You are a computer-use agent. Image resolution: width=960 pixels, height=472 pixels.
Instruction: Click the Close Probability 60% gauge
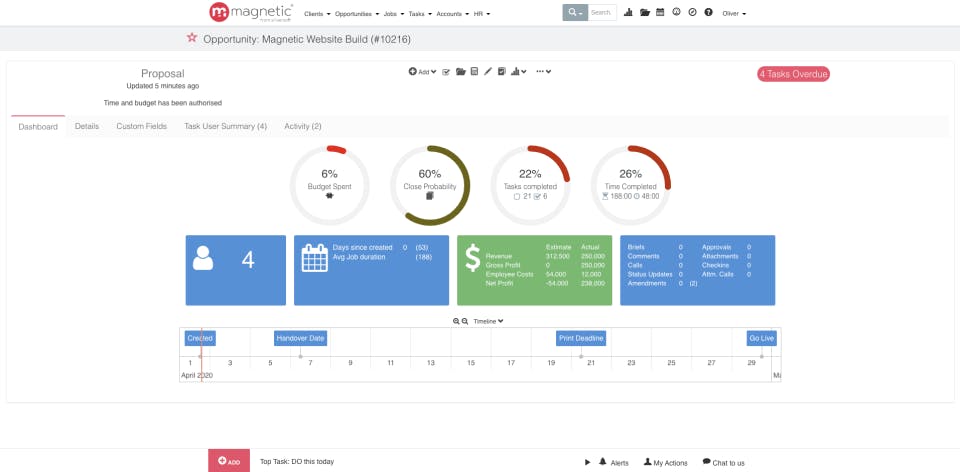pyautogui.click(x=430, y=185)
